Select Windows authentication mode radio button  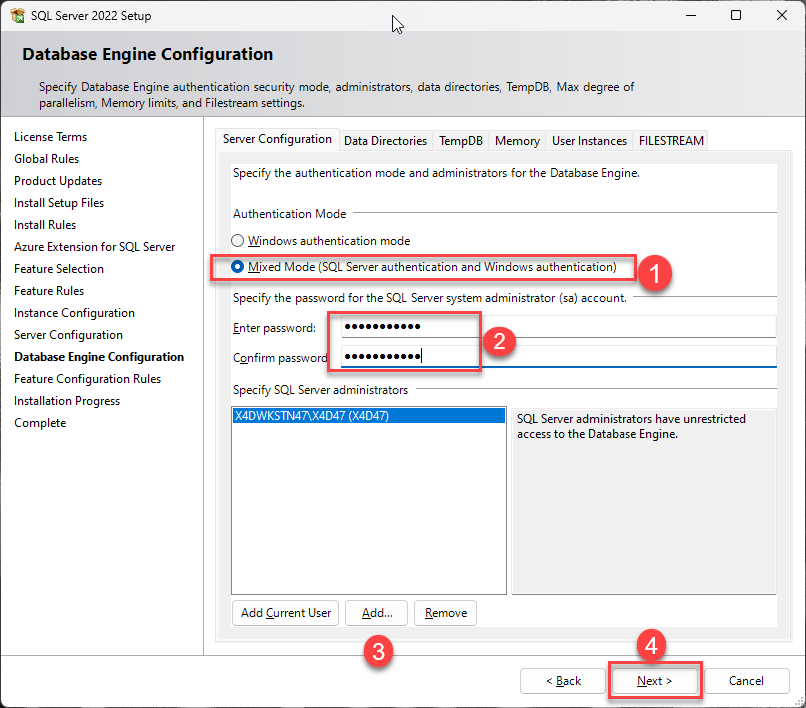[x=237, y=241]
